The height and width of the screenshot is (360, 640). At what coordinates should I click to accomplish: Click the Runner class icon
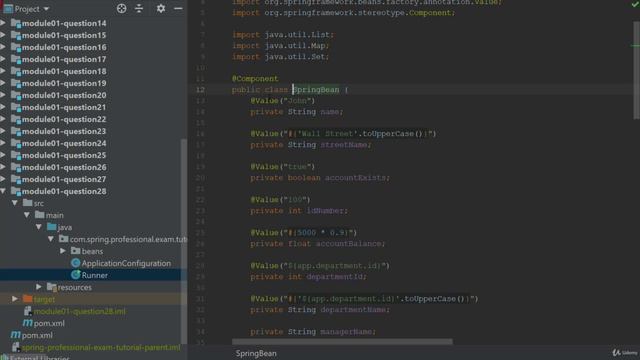(x=76, y=275)
